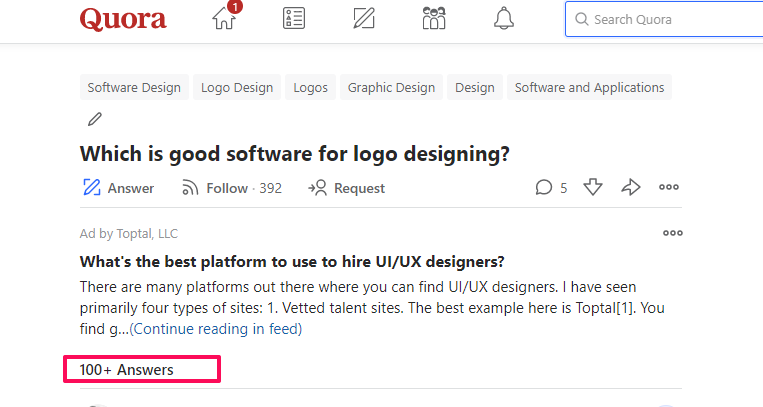Open question's more options menu
This screenshot has height=407, width=763.
point(669,187)
